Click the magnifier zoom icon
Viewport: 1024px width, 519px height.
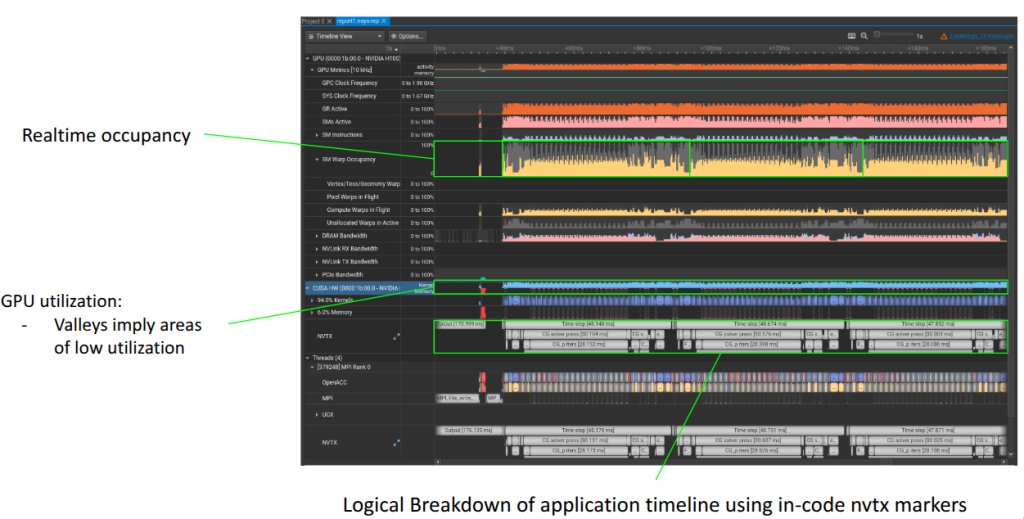(x=864, y=36)
